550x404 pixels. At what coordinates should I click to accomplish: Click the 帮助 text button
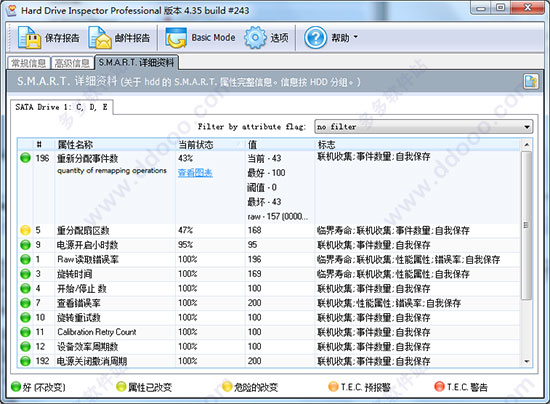tap(341, 37)
